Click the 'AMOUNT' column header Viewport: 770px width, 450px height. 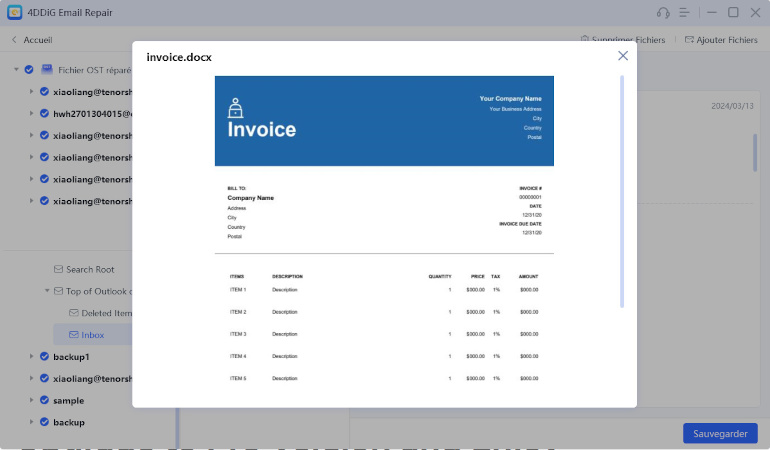(528, 277)
